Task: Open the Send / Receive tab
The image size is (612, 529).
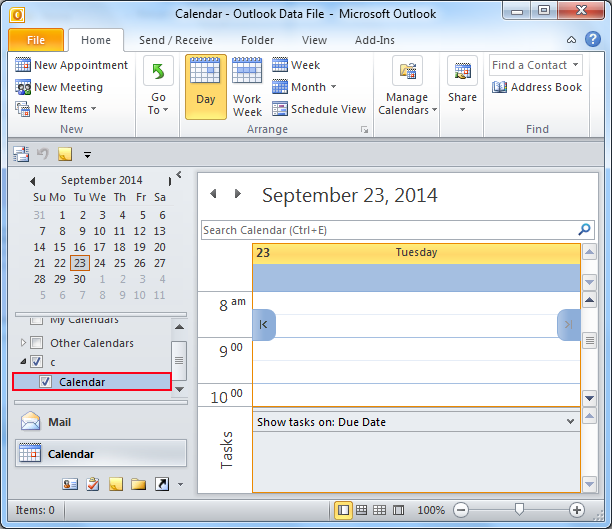Action: [x=176, y=40]
